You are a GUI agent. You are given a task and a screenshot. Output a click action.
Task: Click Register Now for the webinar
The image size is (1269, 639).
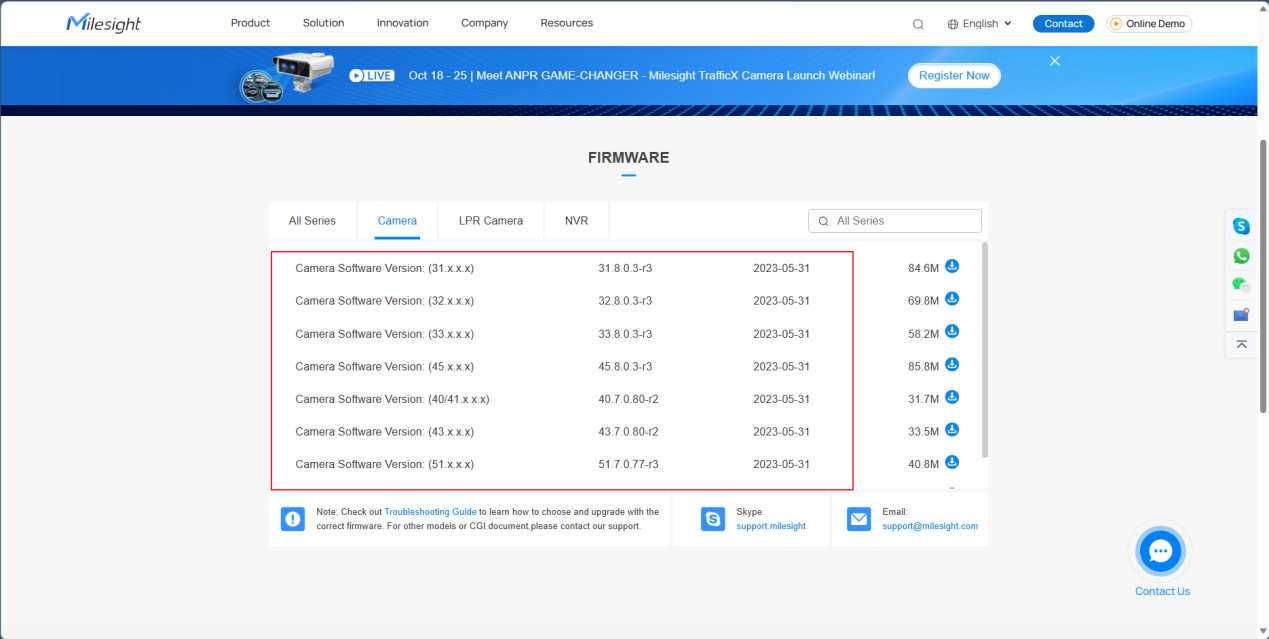point(954,76)
